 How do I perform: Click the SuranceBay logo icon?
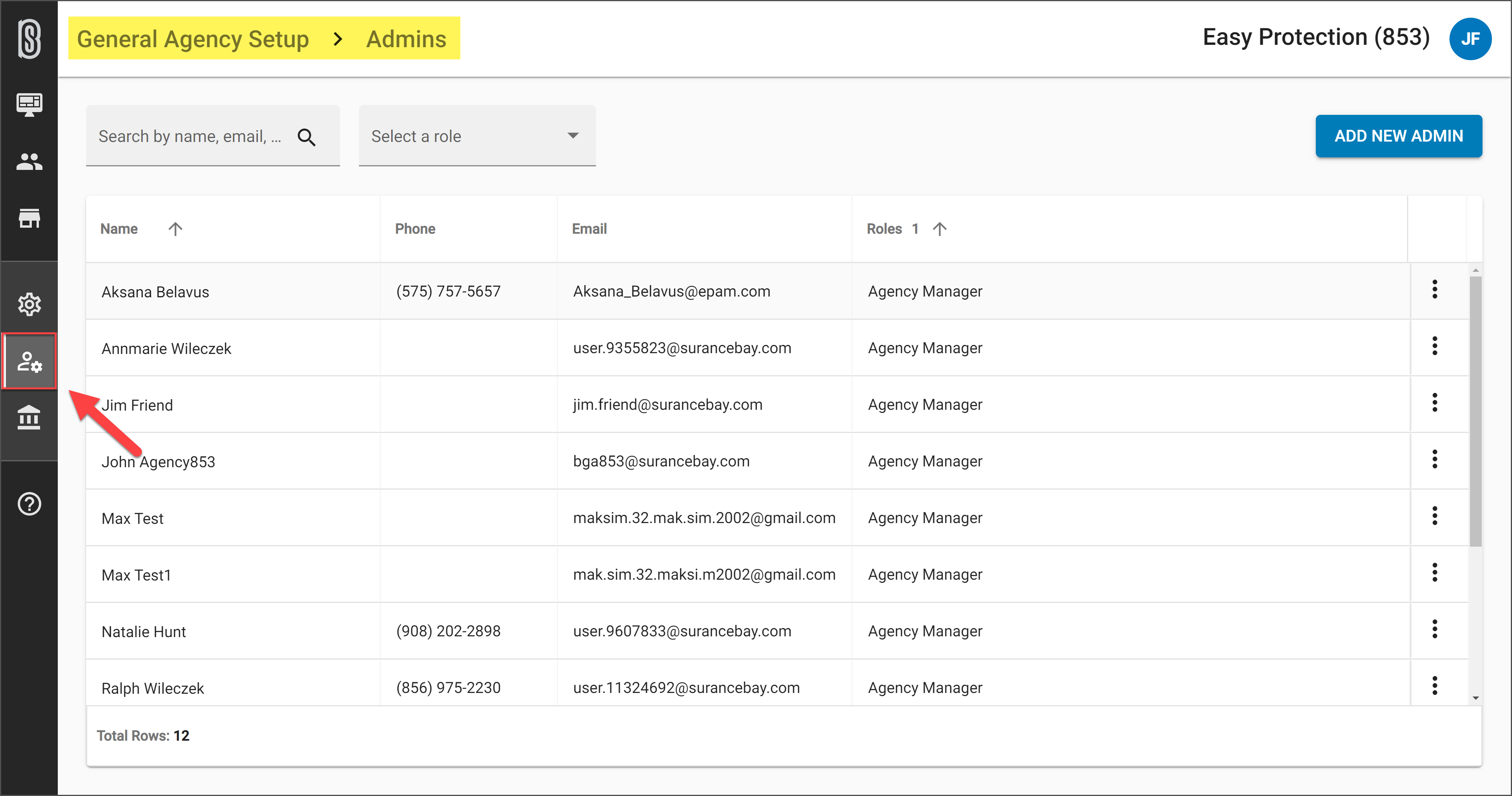coord(29,39)
